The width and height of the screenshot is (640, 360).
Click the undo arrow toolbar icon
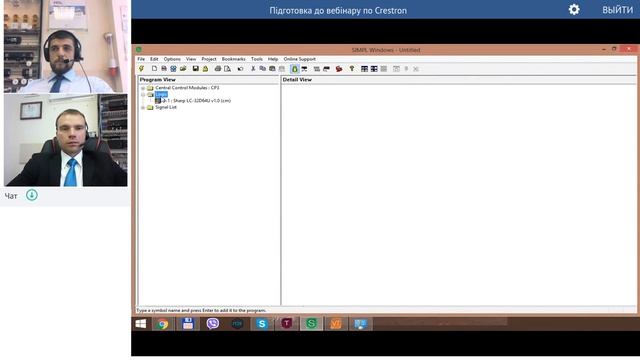coord(240,69)
